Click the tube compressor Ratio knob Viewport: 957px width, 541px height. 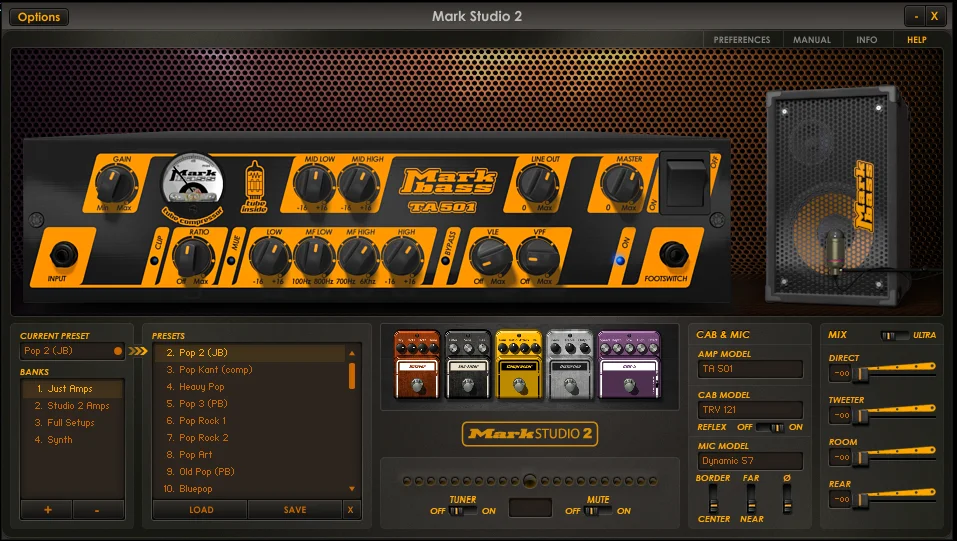(193, 258)
